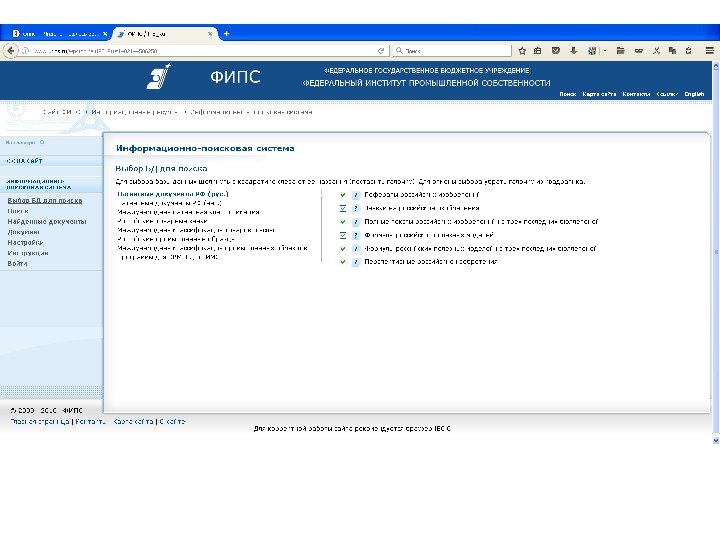Screen dimensions: 720x540
Task: Open help icon for Формулы российских полезных моделей
Action: point(355,236)
